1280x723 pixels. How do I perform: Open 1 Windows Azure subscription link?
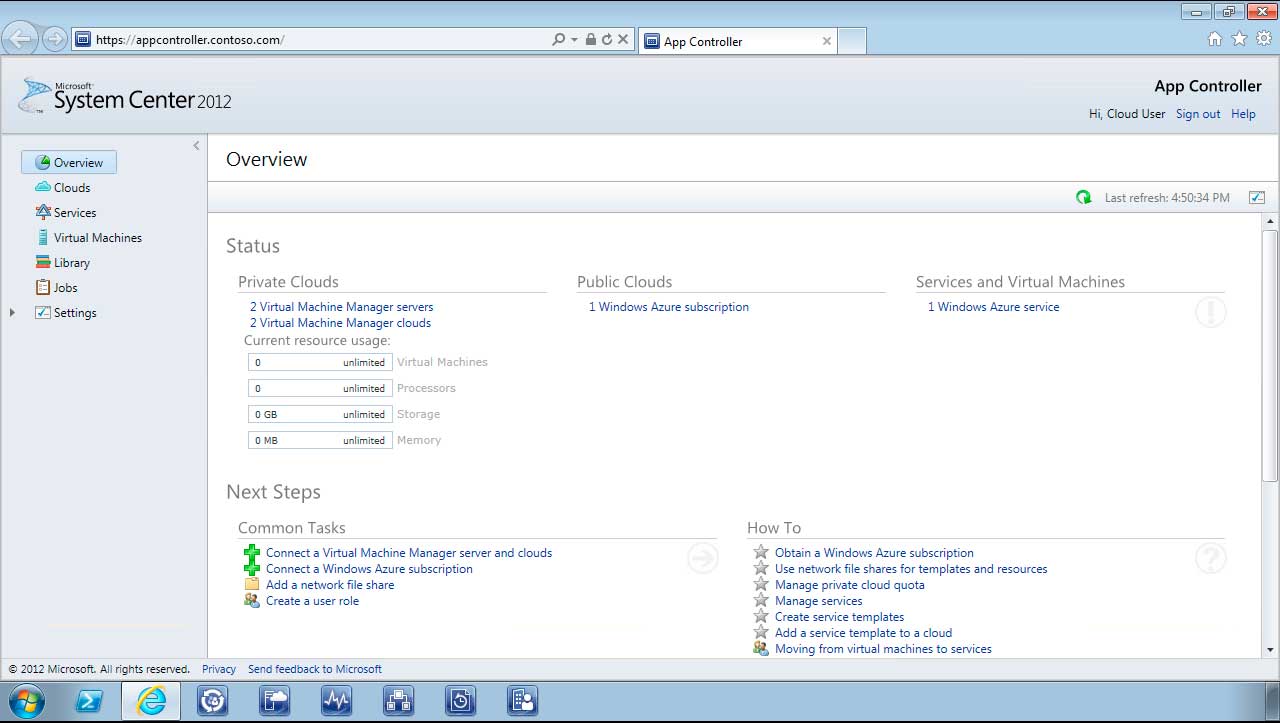click(x=669, y=307)
